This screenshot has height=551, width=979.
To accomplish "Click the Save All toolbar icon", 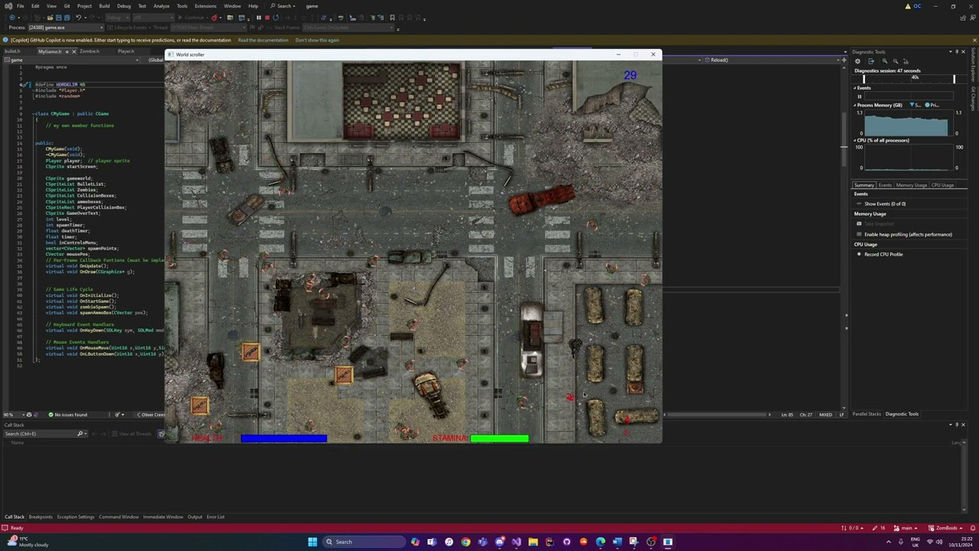I will (67, 17).
